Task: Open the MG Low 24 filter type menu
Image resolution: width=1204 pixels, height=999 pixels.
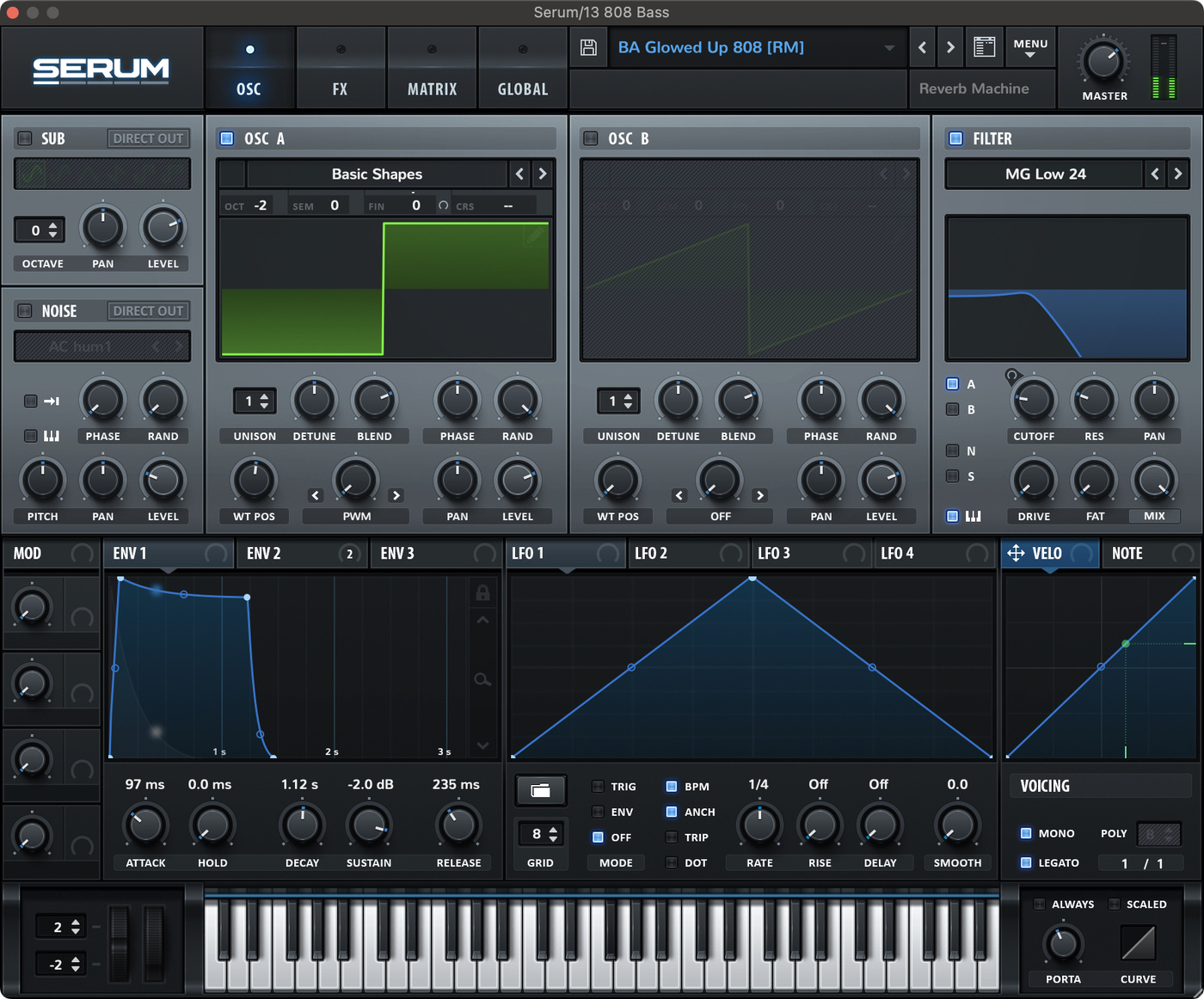Action: pyautogui.click(x=1045, y=174)
